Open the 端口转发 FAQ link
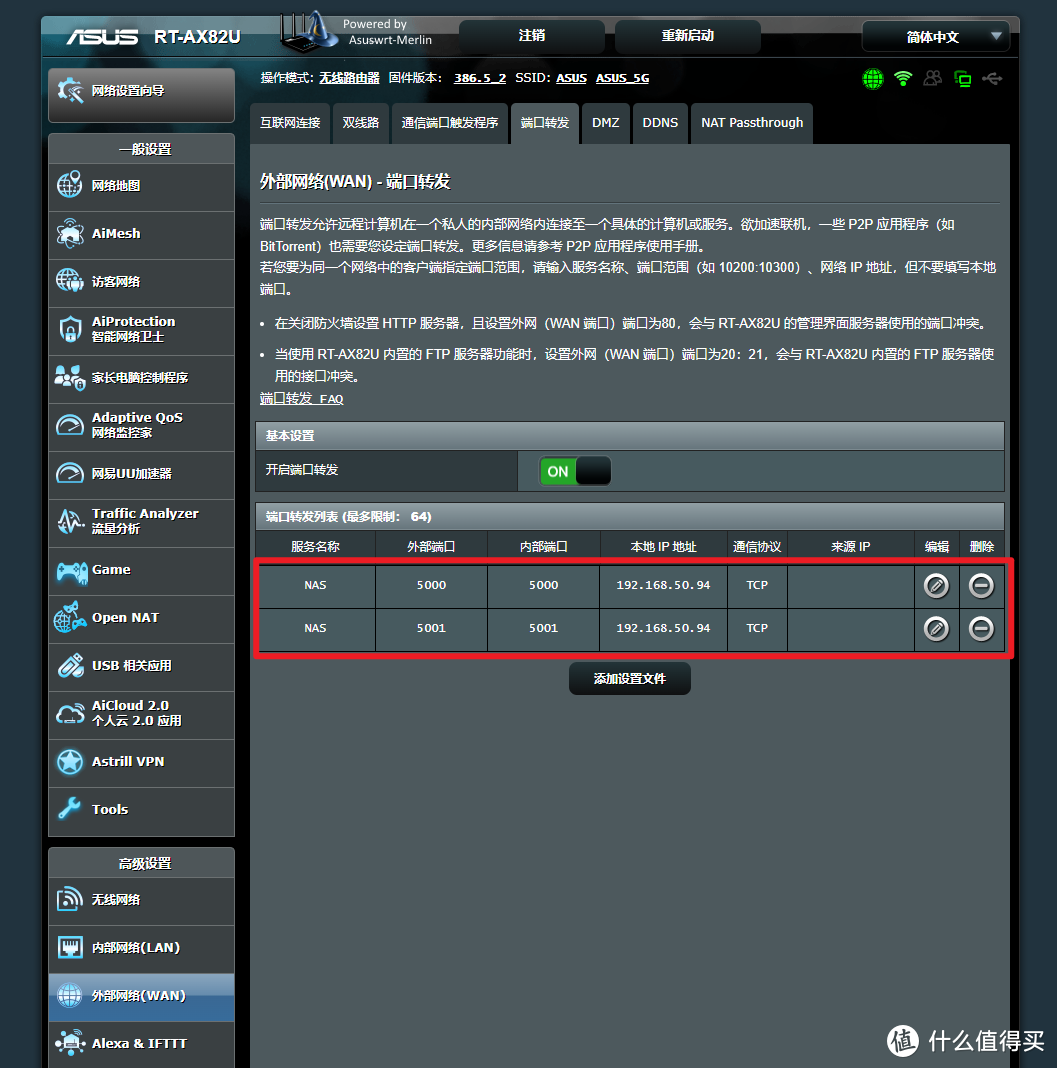 pyautogui.click(x=301, y=398)
